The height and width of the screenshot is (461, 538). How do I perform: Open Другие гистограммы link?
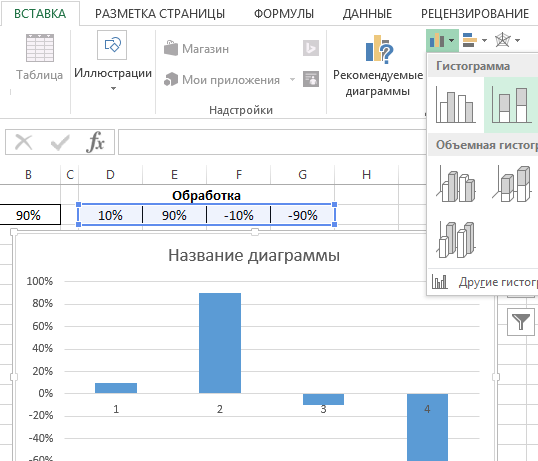click(x=484, y=282)
